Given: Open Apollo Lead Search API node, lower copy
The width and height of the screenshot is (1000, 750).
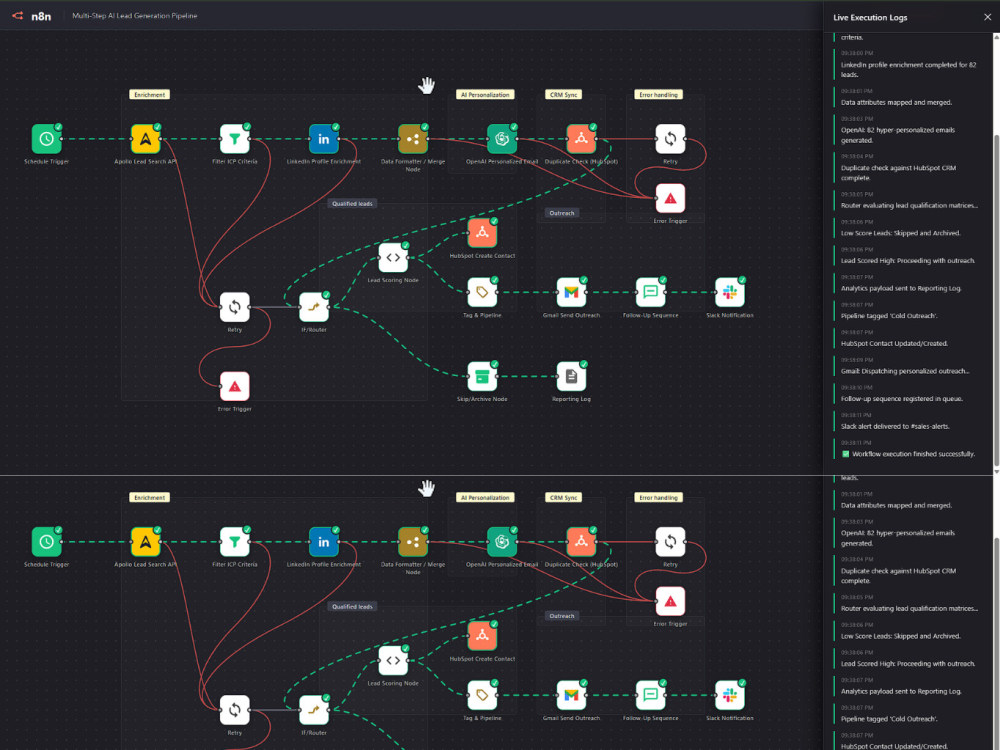Looking at the screenshot, I should (x=145, y=542).
